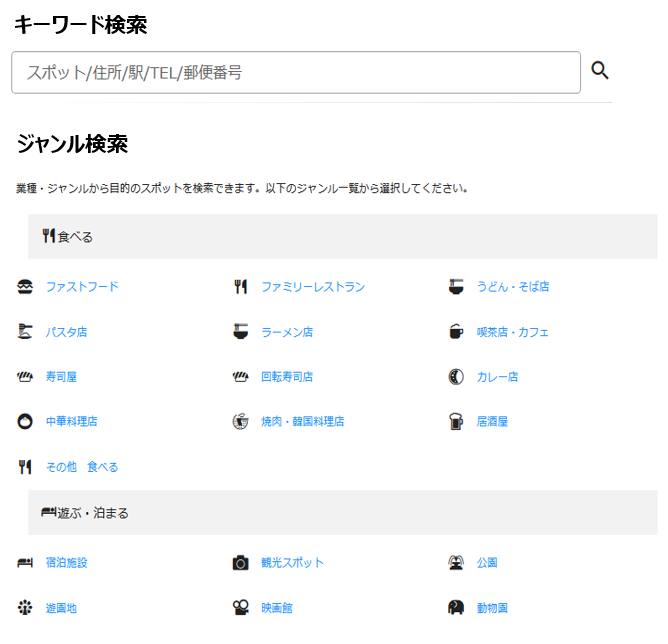
Task: Click the camera icon beside 観光スポット
Action: 240,563
